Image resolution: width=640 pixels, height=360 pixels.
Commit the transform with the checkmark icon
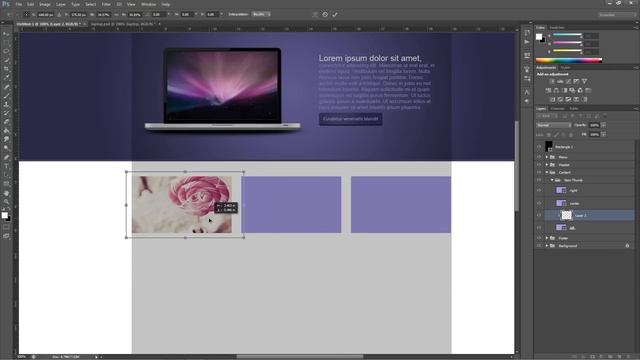[335, 14]
